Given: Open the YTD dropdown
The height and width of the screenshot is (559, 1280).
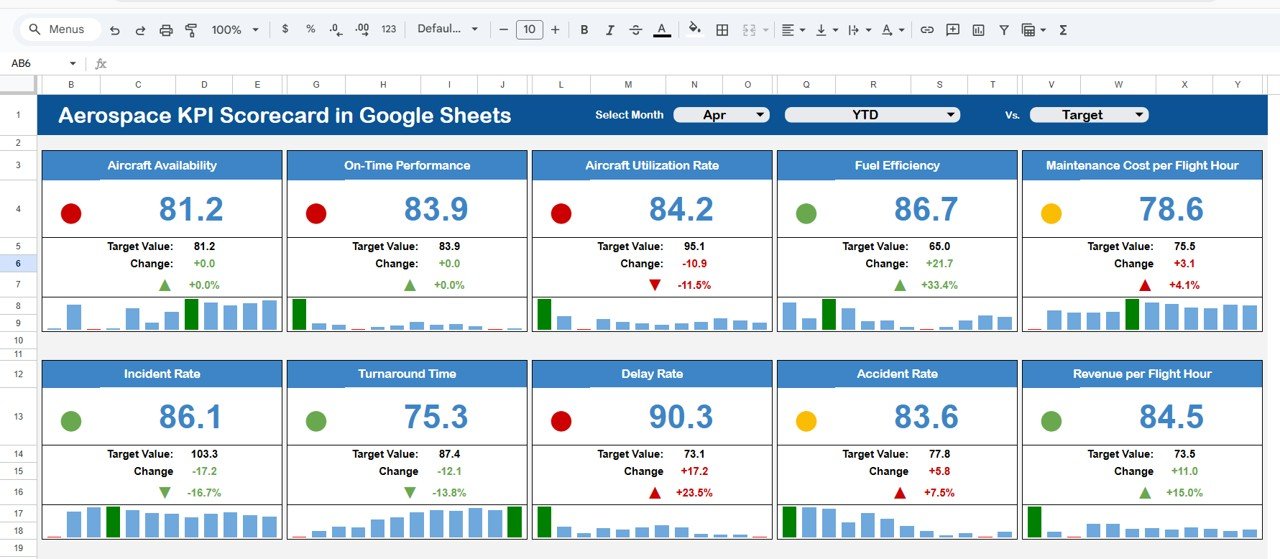Looking at the screenshot, I should pyautogui.click(x=872, y=115).
